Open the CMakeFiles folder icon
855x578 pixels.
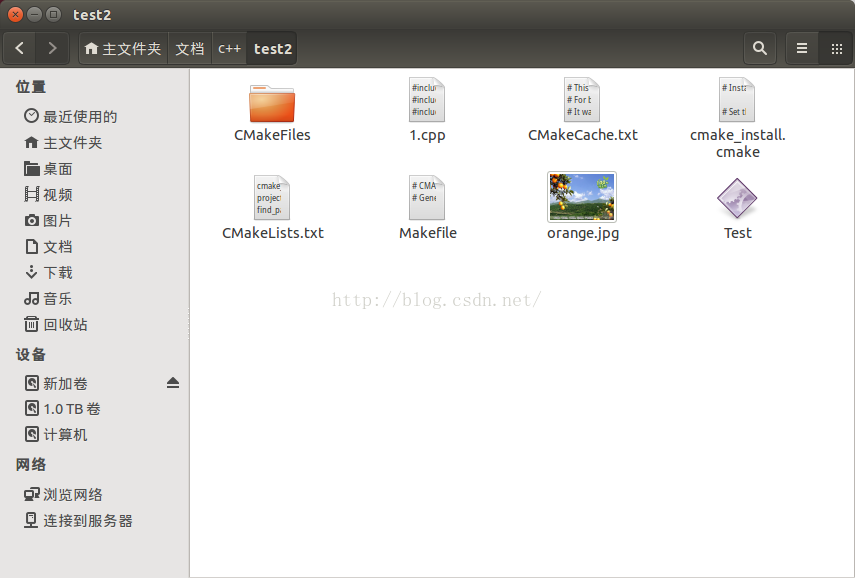click(272, 103)
